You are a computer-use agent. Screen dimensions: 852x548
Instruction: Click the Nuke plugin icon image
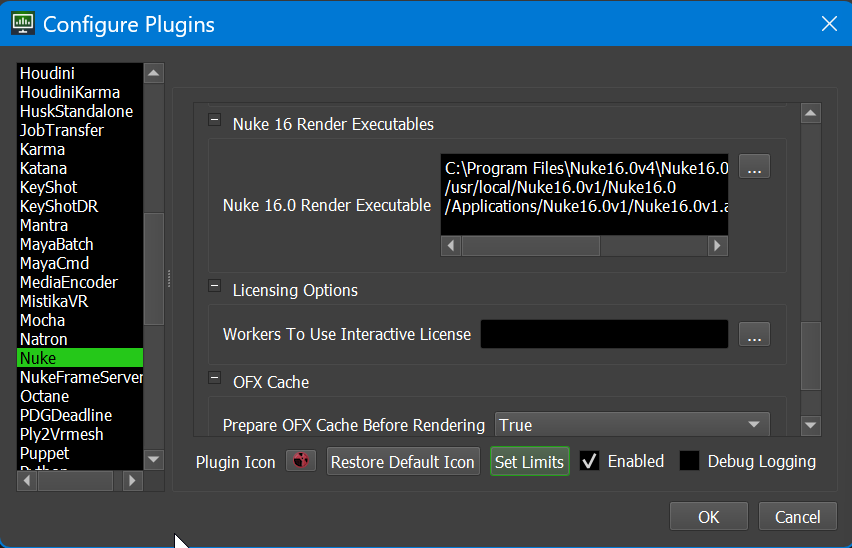(300, 461)
